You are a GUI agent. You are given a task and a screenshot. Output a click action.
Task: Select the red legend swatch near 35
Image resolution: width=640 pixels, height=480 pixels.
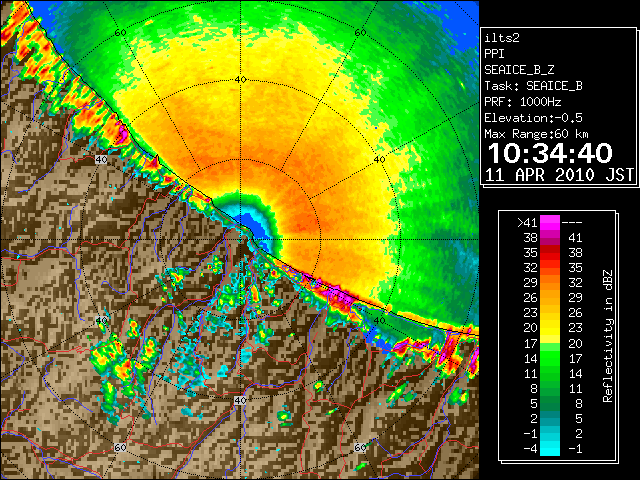(550, 253)
